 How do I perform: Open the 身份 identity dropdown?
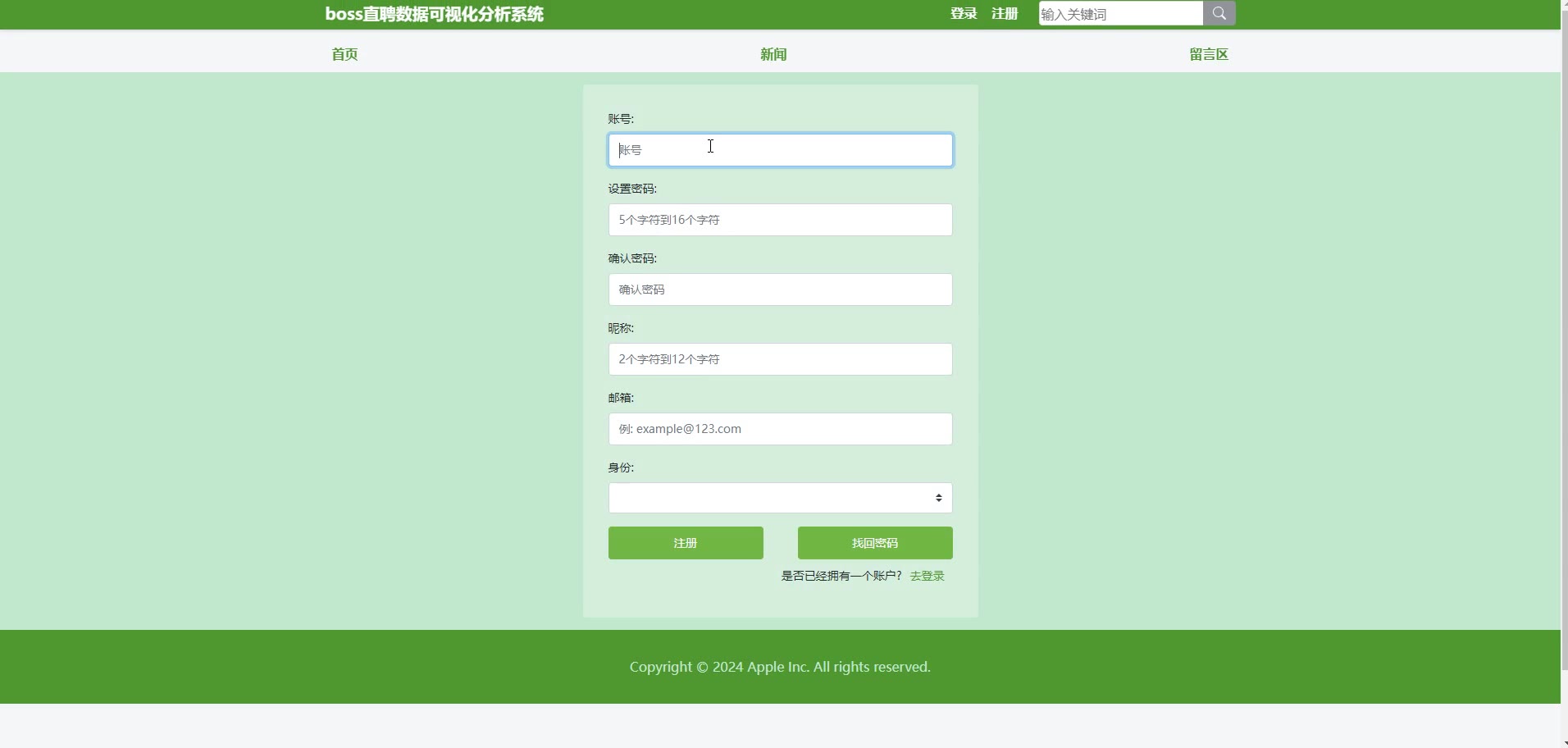click(780, 498)
